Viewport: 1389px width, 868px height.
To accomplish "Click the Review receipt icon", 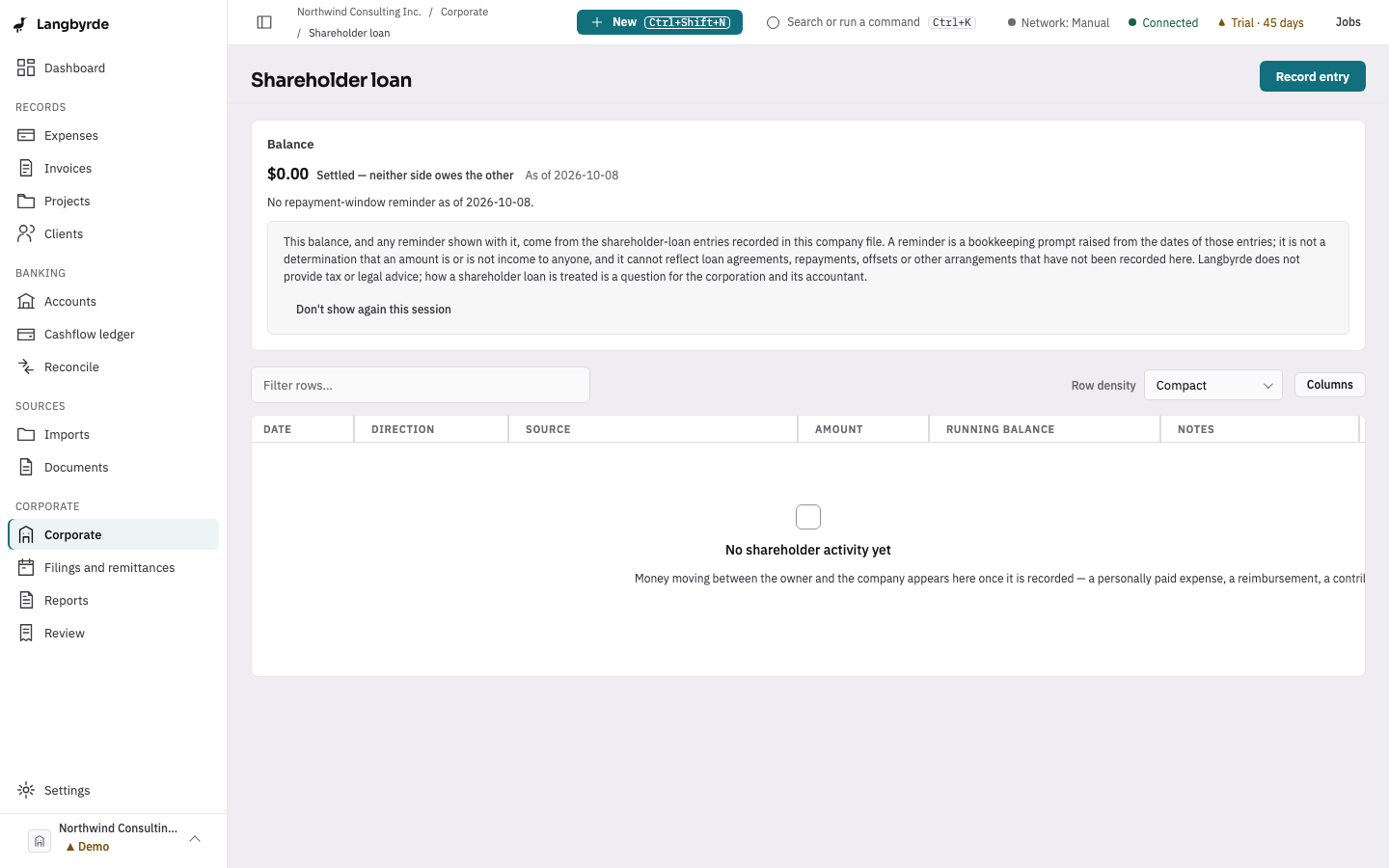I will pyautogui.click(x=26, y=633).
